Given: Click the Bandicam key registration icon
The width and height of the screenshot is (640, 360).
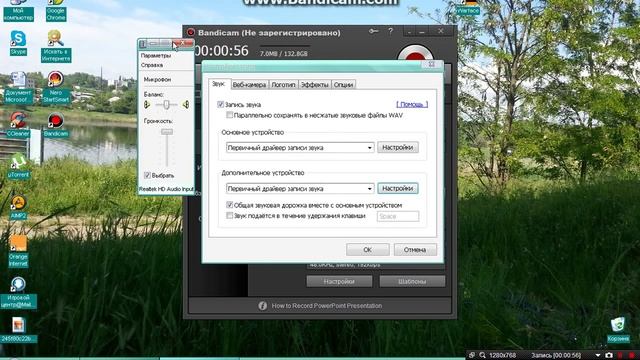Looking at the screenshot, I should click(x=373, y=31).
